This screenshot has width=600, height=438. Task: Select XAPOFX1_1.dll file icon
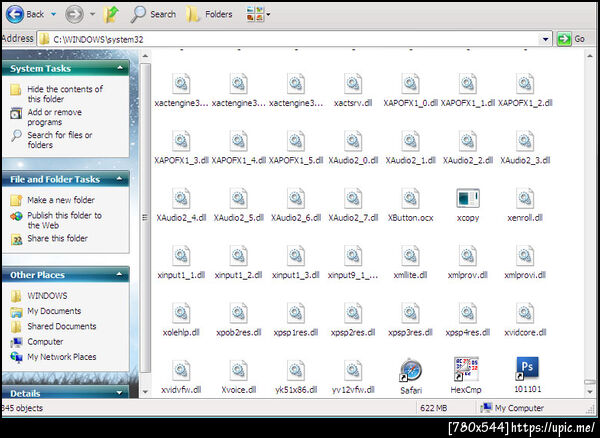pyautogui.click(x=468, y=83)
